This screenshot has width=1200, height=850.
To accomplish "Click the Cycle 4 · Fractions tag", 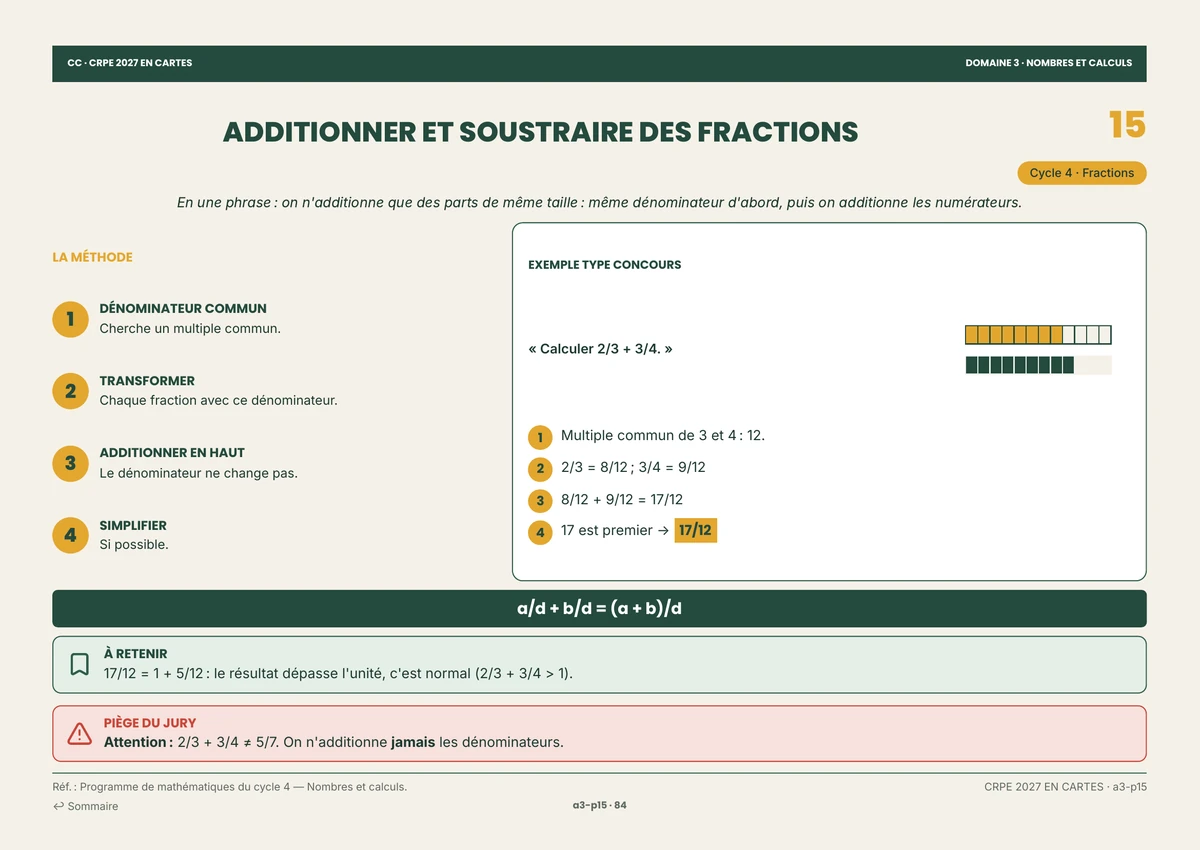I will point(1082,173).
